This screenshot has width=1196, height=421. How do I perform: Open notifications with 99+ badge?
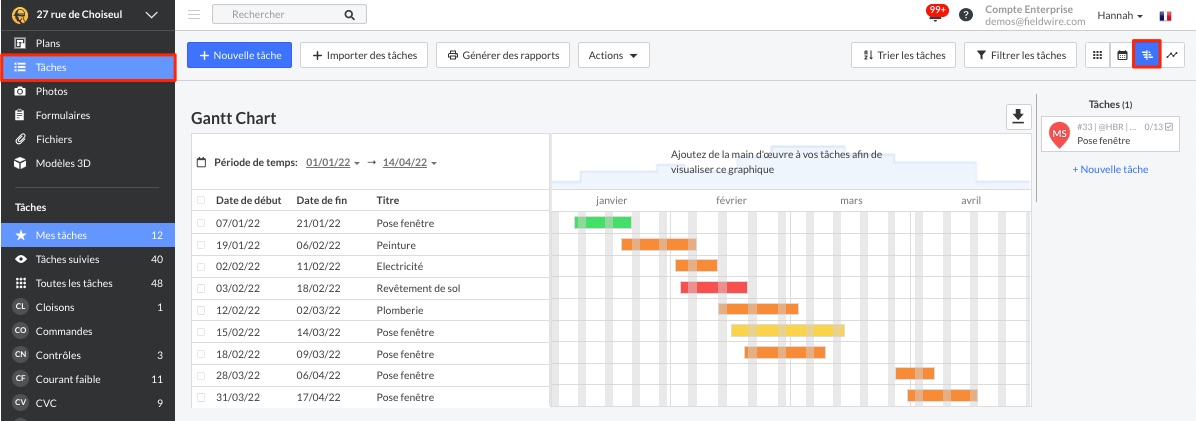click(x=936, y=13)
